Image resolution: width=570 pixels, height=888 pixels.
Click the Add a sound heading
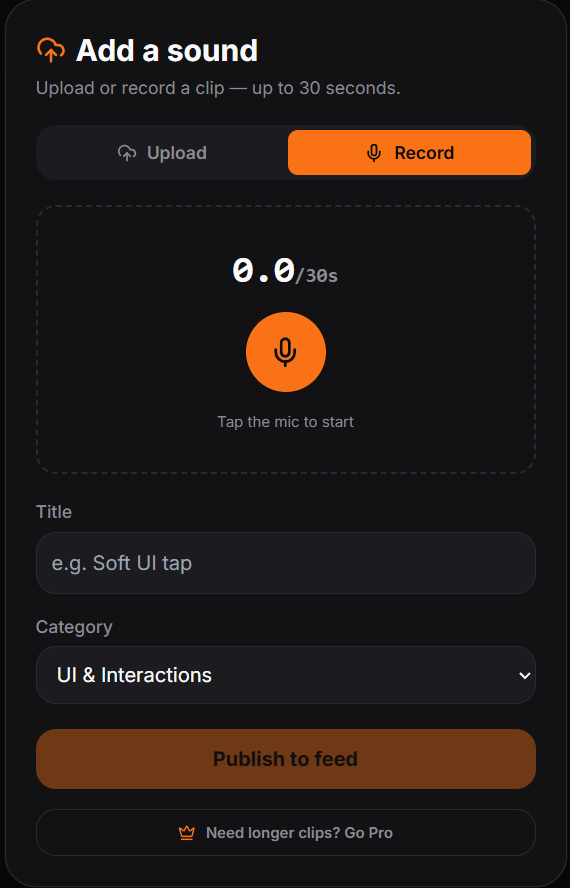tap(167, 50)
